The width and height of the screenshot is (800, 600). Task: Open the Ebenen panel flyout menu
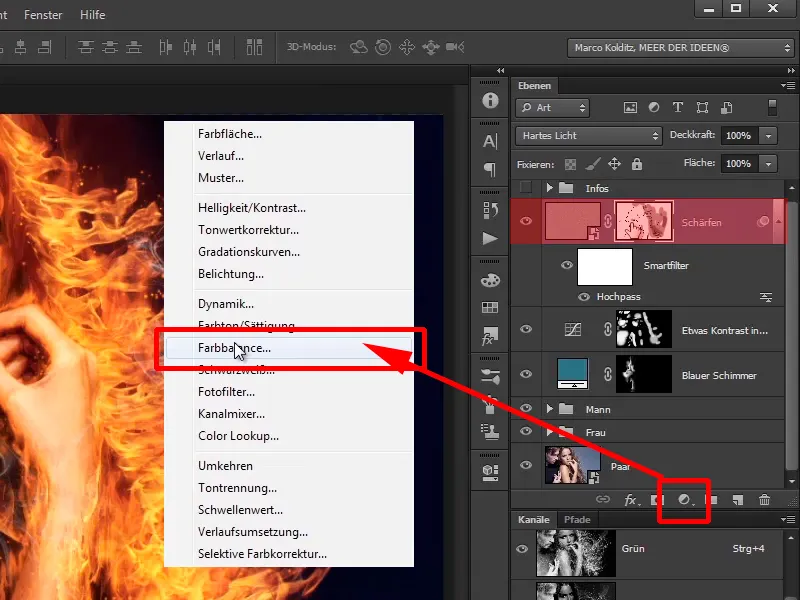coord(788,85)
